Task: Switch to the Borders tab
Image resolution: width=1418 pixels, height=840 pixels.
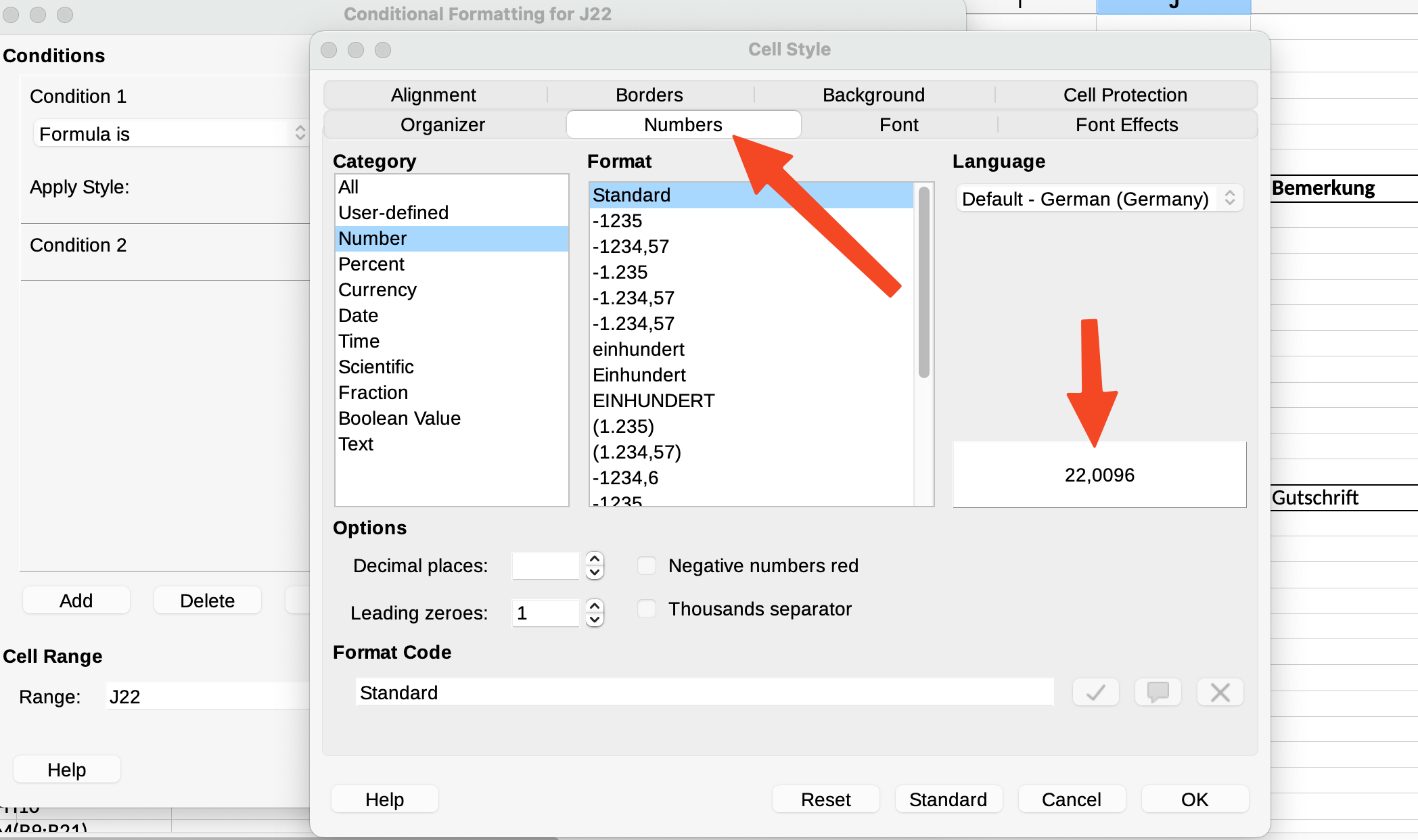Action: [x=649, y=95]
